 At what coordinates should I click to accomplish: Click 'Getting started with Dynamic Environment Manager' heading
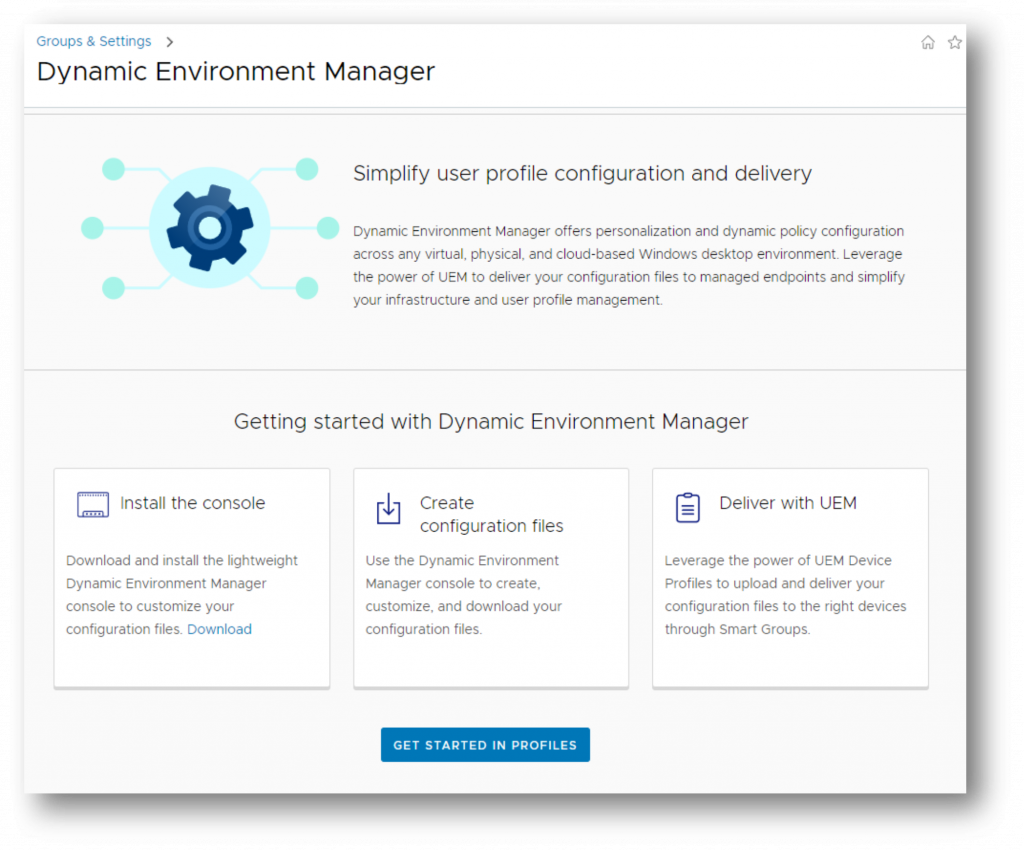[491, 421]
